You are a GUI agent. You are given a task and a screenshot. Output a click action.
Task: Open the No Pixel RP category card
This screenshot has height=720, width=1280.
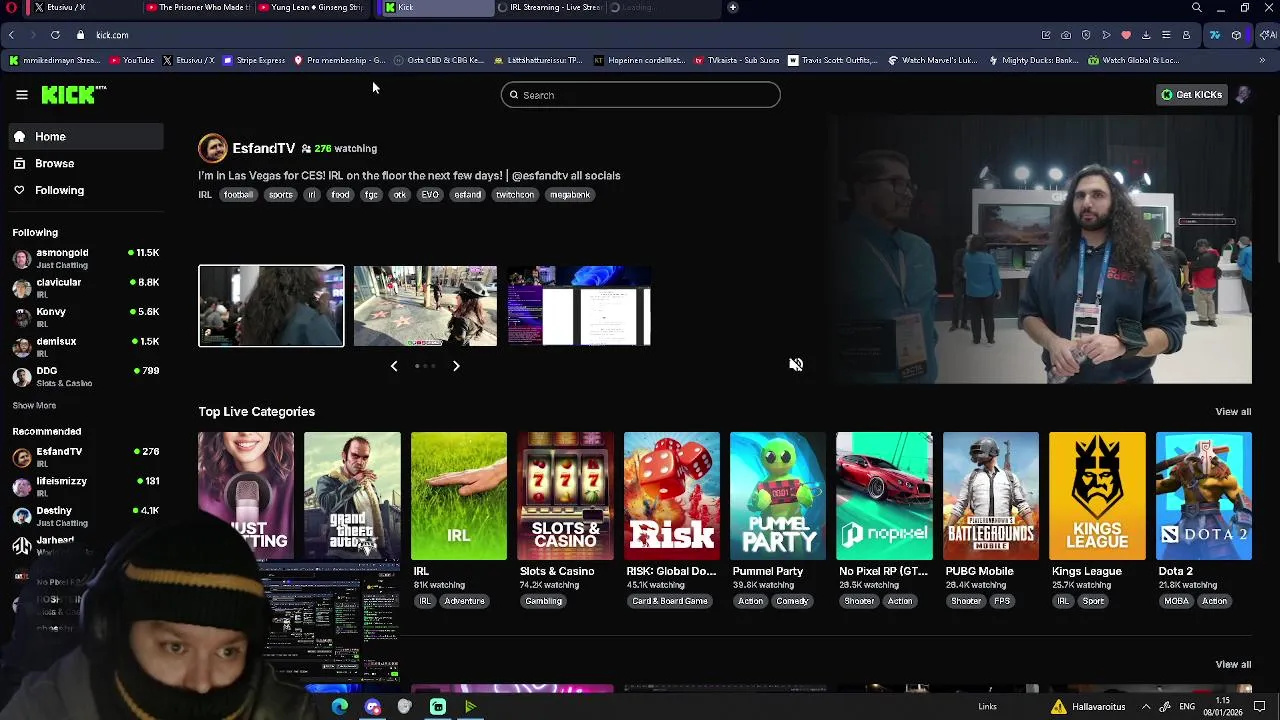tap(884, 496)
